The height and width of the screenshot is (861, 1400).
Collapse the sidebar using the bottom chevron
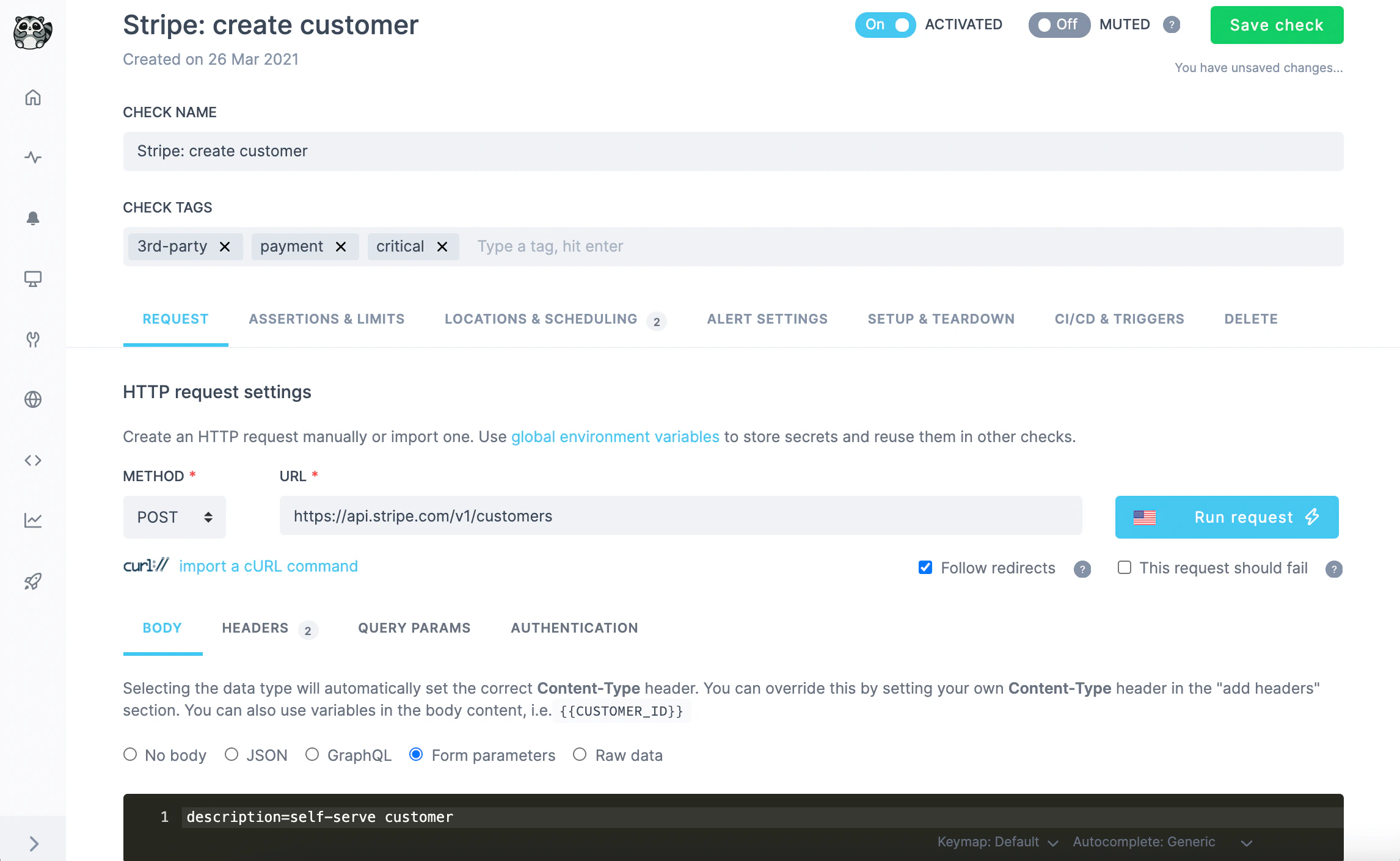pos(33,844)
